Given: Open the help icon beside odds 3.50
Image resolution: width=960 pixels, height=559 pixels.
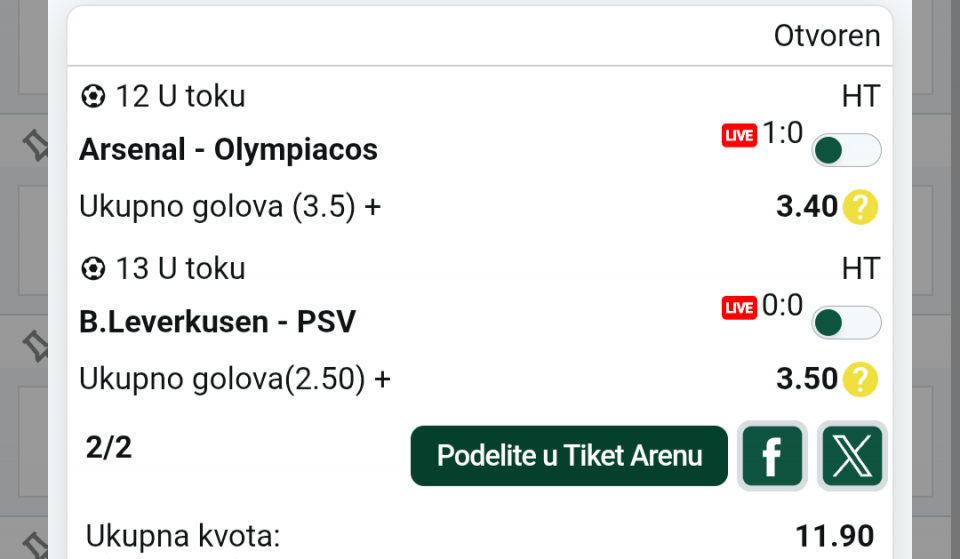Looking at the screenshot, I should click(x=860, y=379).
